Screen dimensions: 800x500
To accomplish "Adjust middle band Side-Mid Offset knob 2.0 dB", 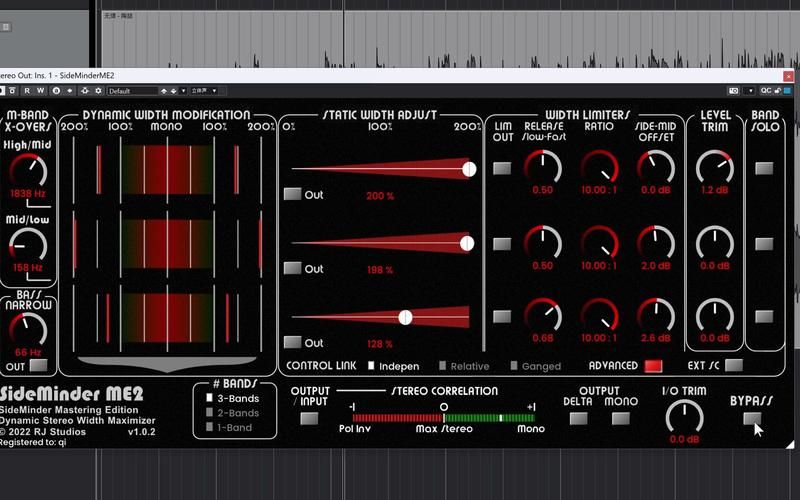I will coord(656,242).
